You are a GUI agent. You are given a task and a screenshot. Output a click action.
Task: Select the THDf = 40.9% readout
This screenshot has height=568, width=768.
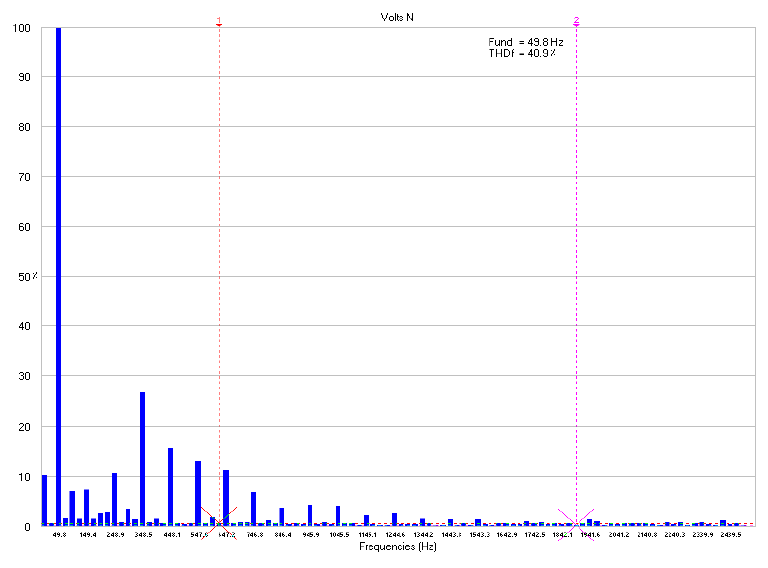521,53
